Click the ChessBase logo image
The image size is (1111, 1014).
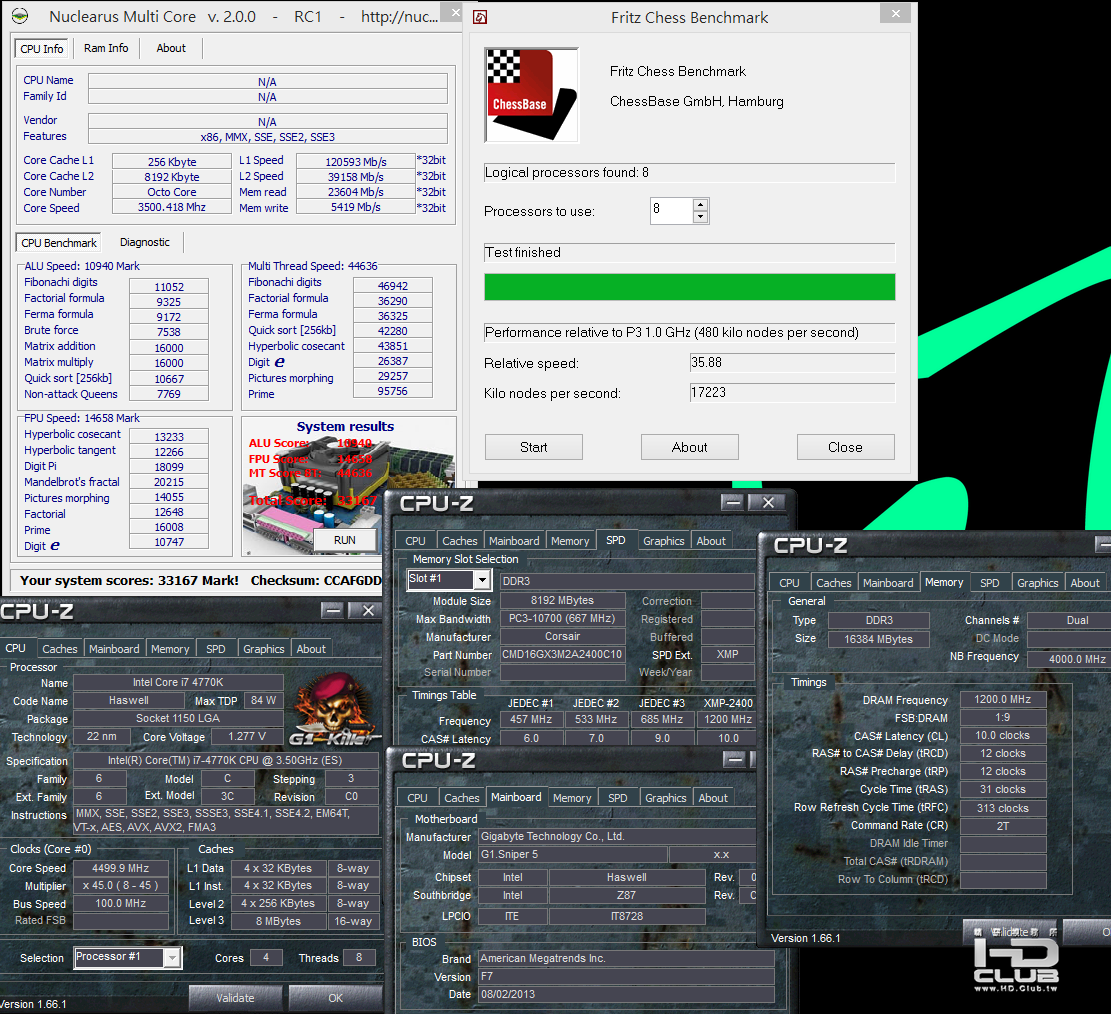pyautogui.click(x=531, y=95)
